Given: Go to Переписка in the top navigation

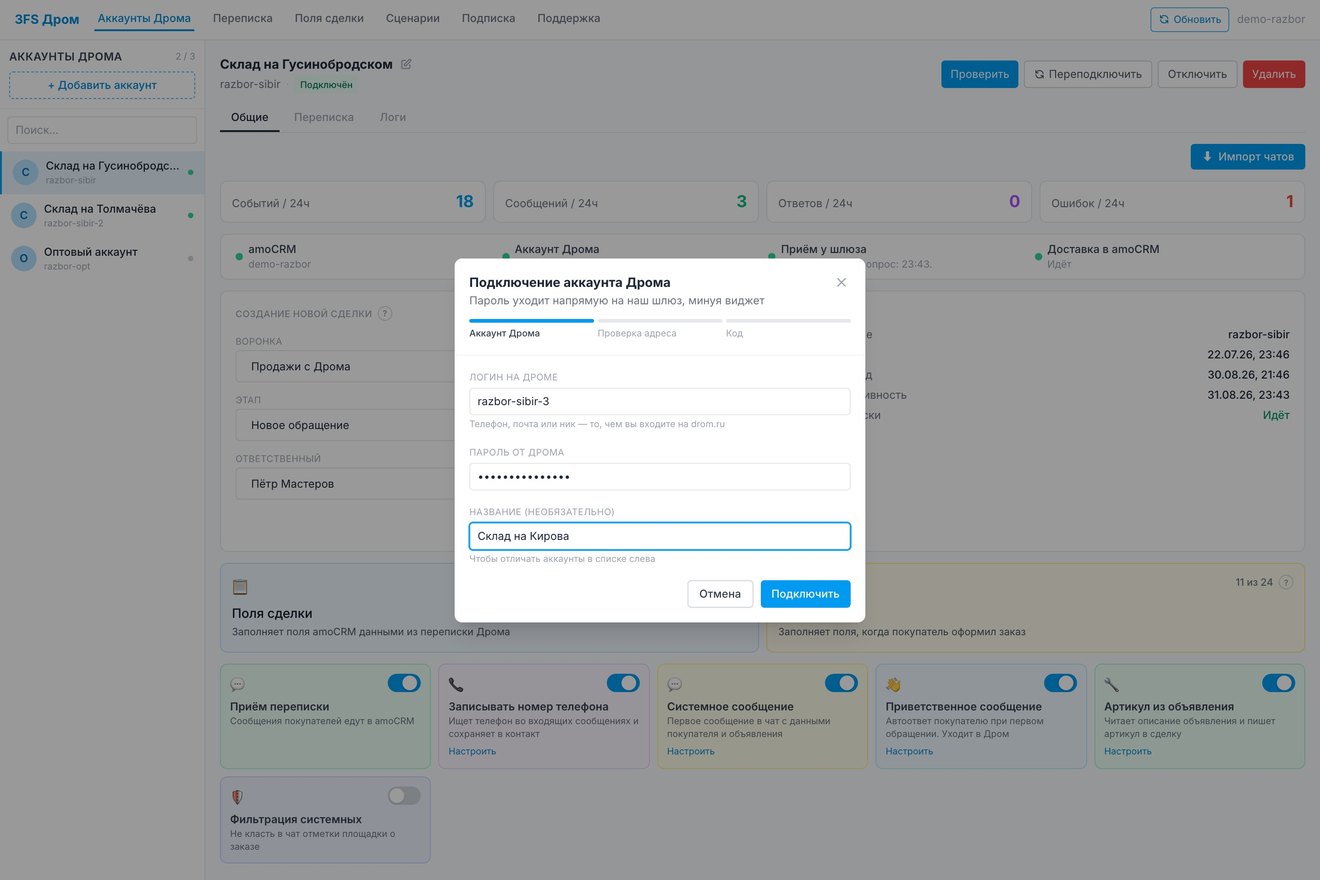Looking at the screenshot, I should 243,18.
